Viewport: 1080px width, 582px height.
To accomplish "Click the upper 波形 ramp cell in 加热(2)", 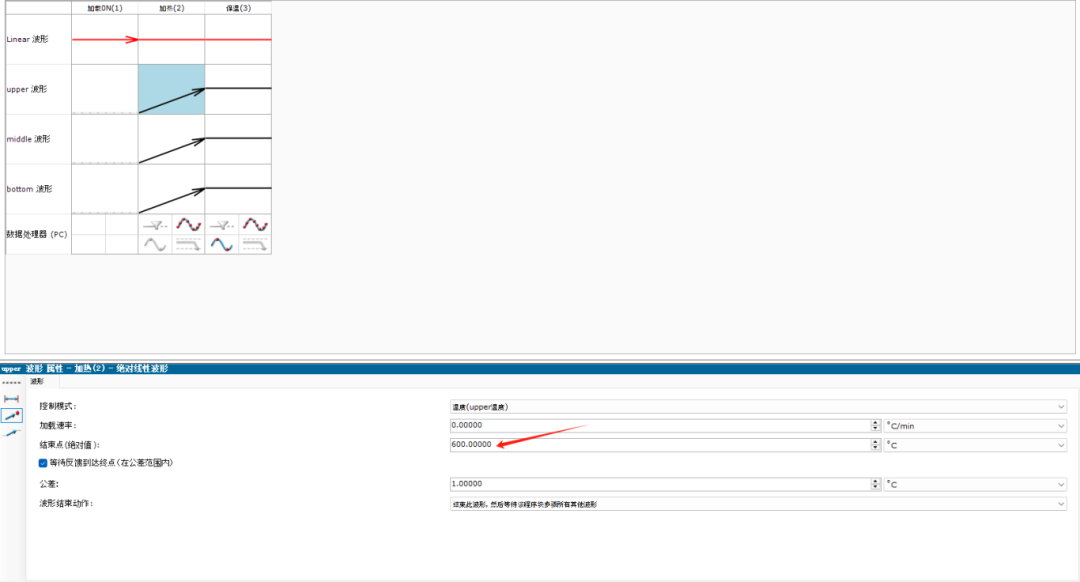I will pyautogui.click(x=171, y=90).
